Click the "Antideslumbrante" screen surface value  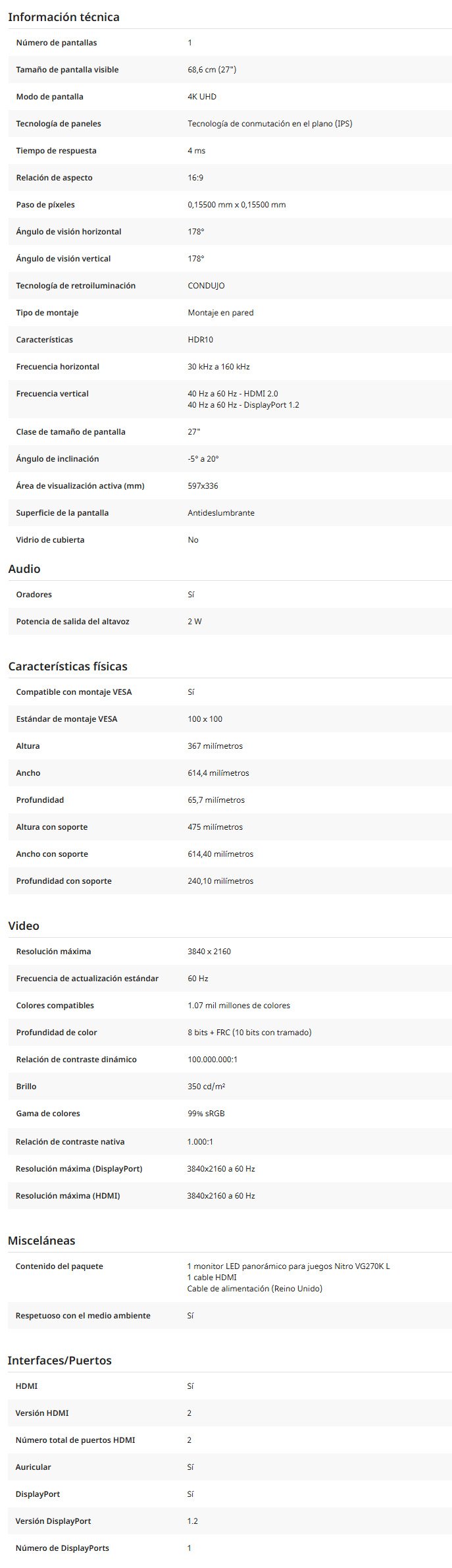pyautogui.click(x=221, y=513)
